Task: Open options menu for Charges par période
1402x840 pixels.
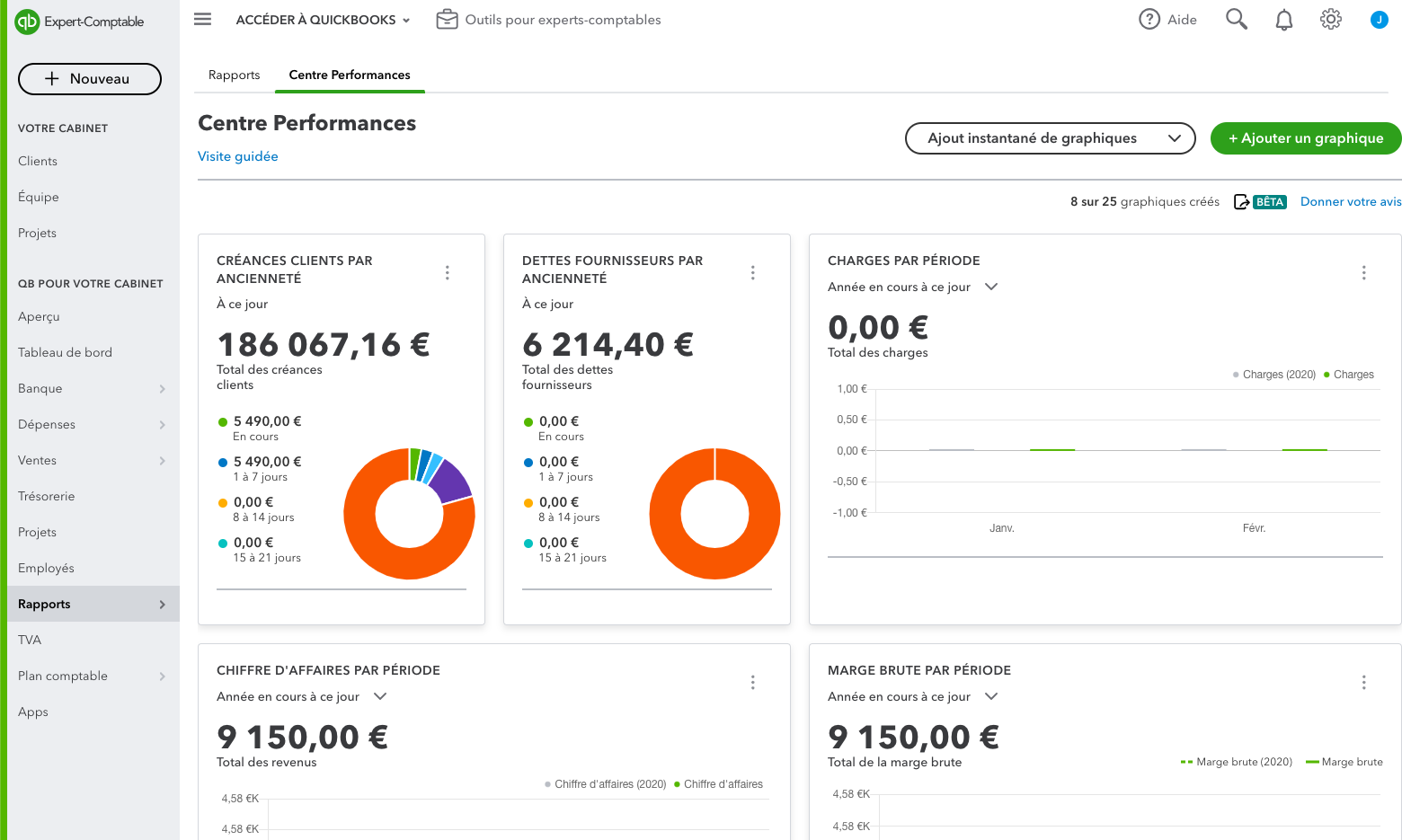Action: (x=1364, y=272)
